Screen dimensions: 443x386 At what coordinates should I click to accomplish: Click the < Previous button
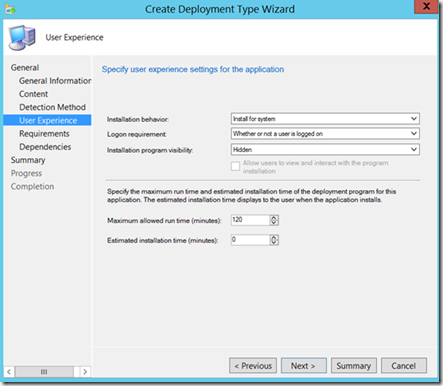(253, 366)
